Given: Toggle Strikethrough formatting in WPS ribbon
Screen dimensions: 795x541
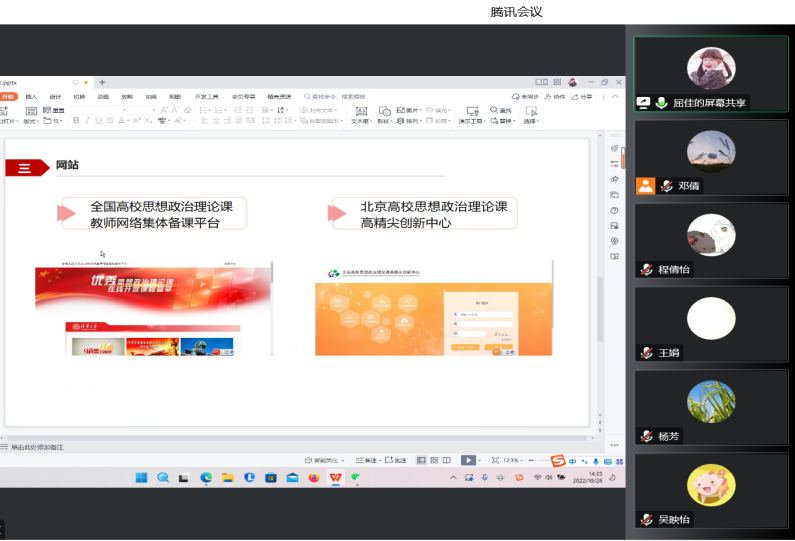Looking at the screenshot, I should coord(110,121).
